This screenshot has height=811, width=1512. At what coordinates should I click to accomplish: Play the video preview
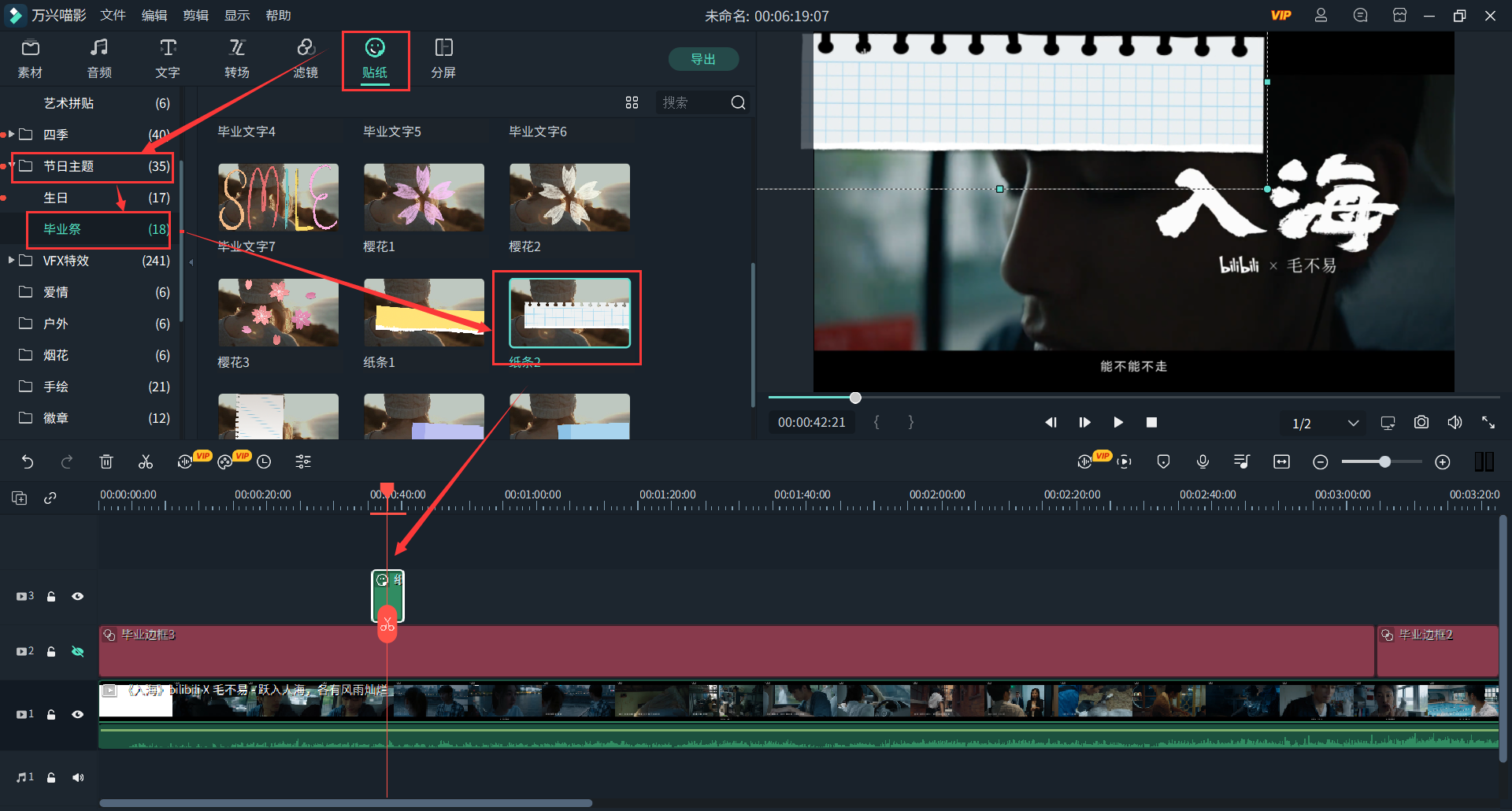click(1118, 423)
